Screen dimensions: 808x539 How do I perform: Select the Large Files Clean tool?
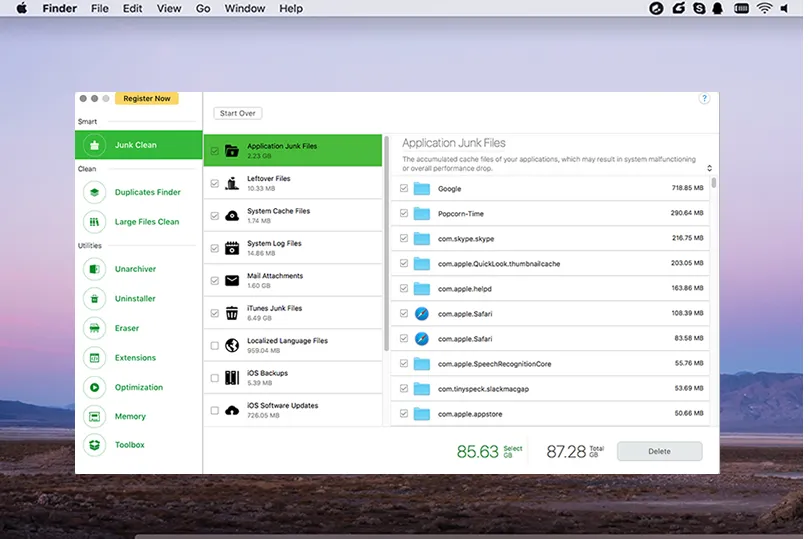(x=146, y=222)
